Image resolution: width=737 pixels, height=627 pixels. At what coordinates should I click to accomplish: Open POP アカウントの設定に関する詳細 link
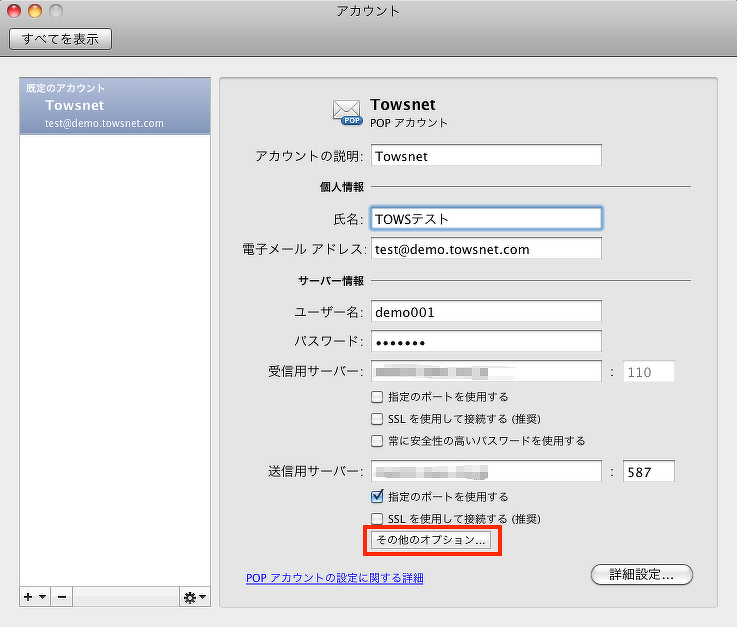[334, 578]
